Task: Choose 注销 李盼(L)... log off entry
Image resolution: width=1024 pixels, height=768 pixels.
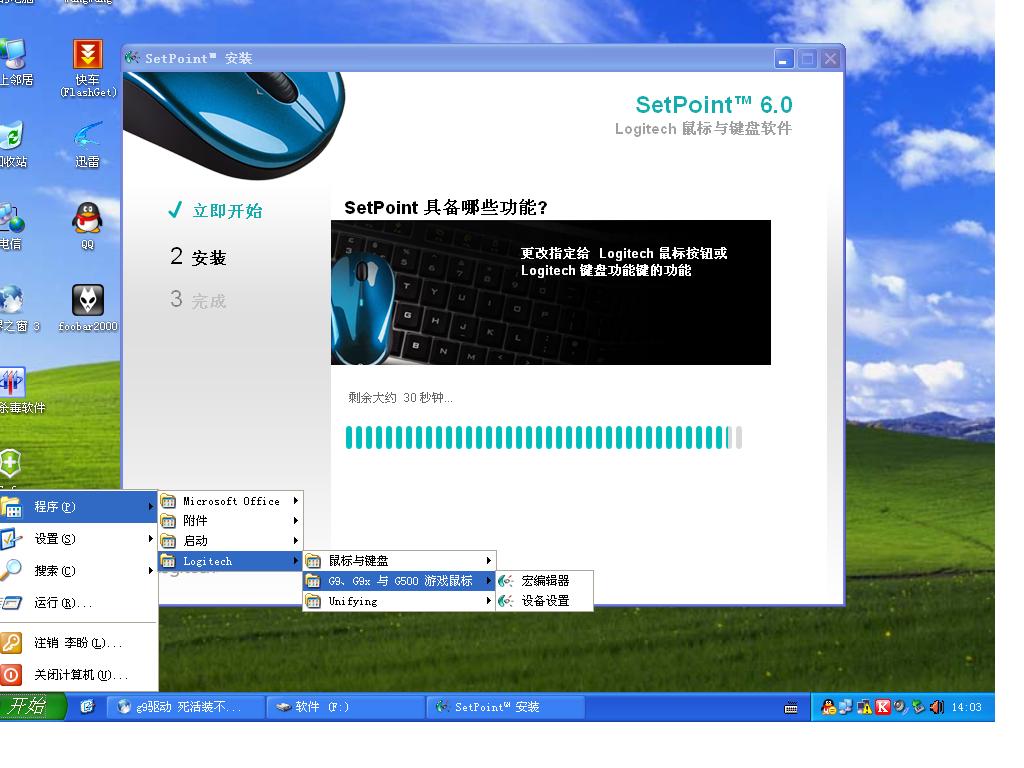Action: pyautogui.click(x=78, y=643)
